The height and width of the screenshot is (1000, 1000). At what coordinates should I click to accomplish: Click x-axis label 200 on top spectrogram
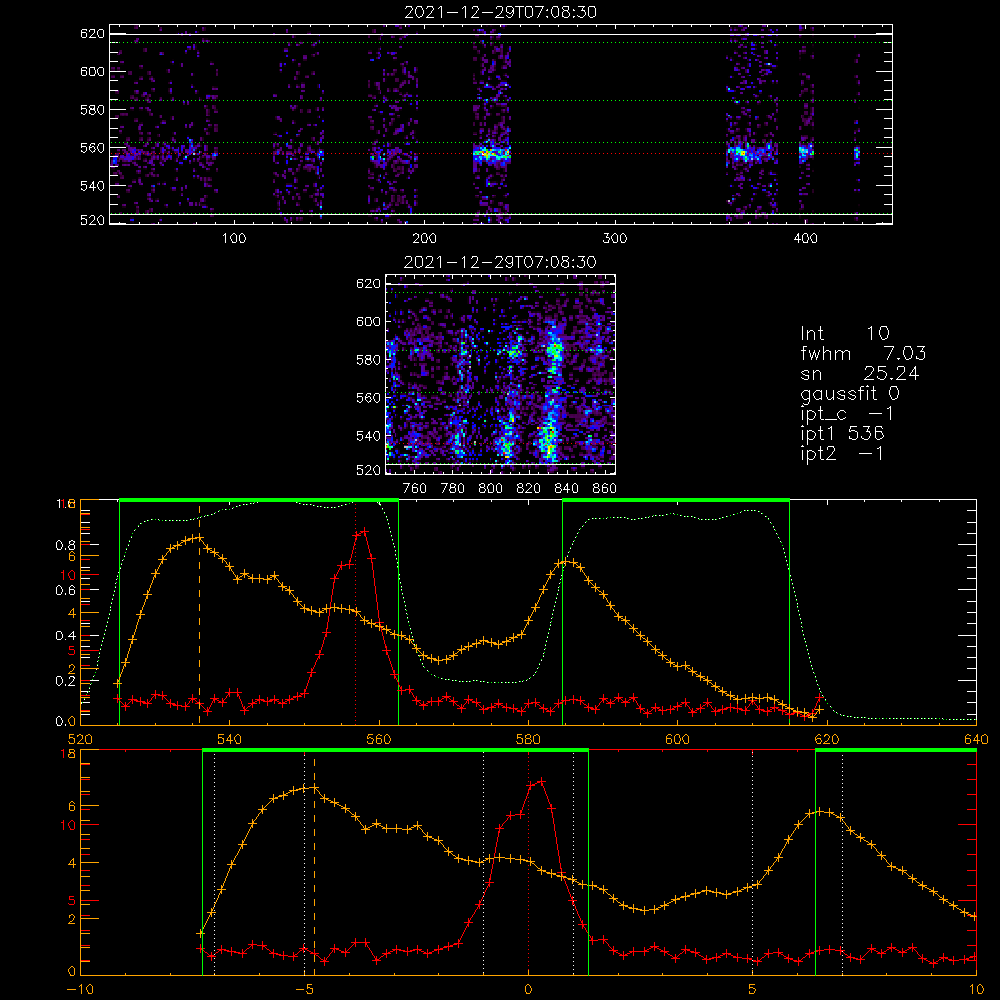click(x=424, y=239)
